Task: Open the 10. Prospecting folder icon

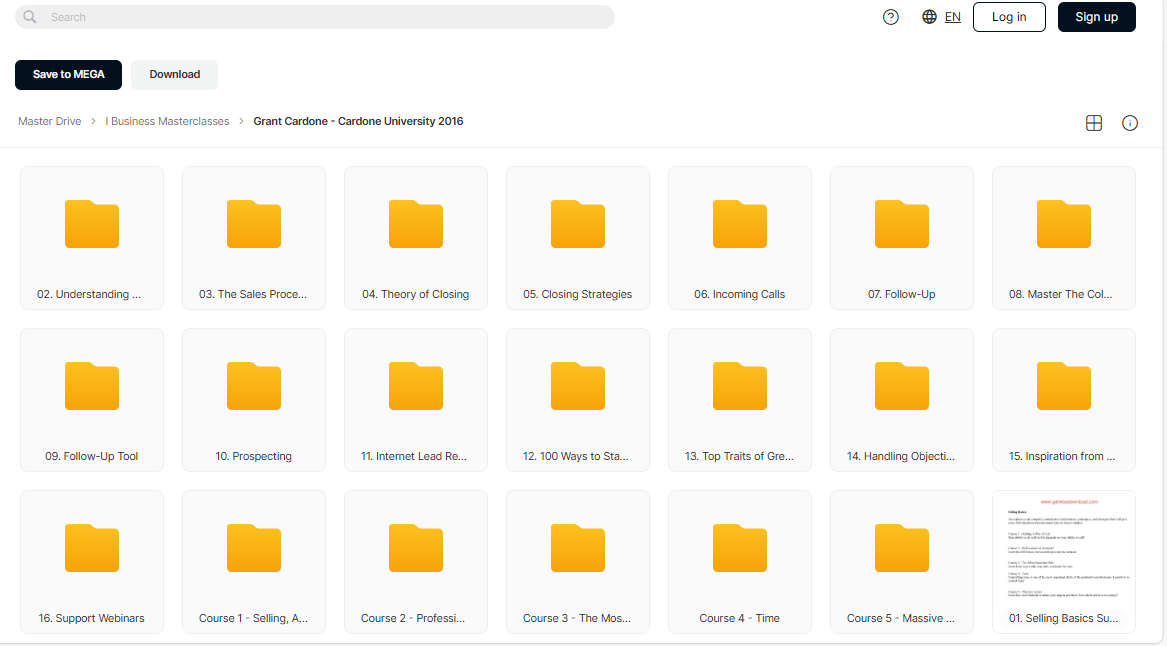Action: (x=254, y=386)
